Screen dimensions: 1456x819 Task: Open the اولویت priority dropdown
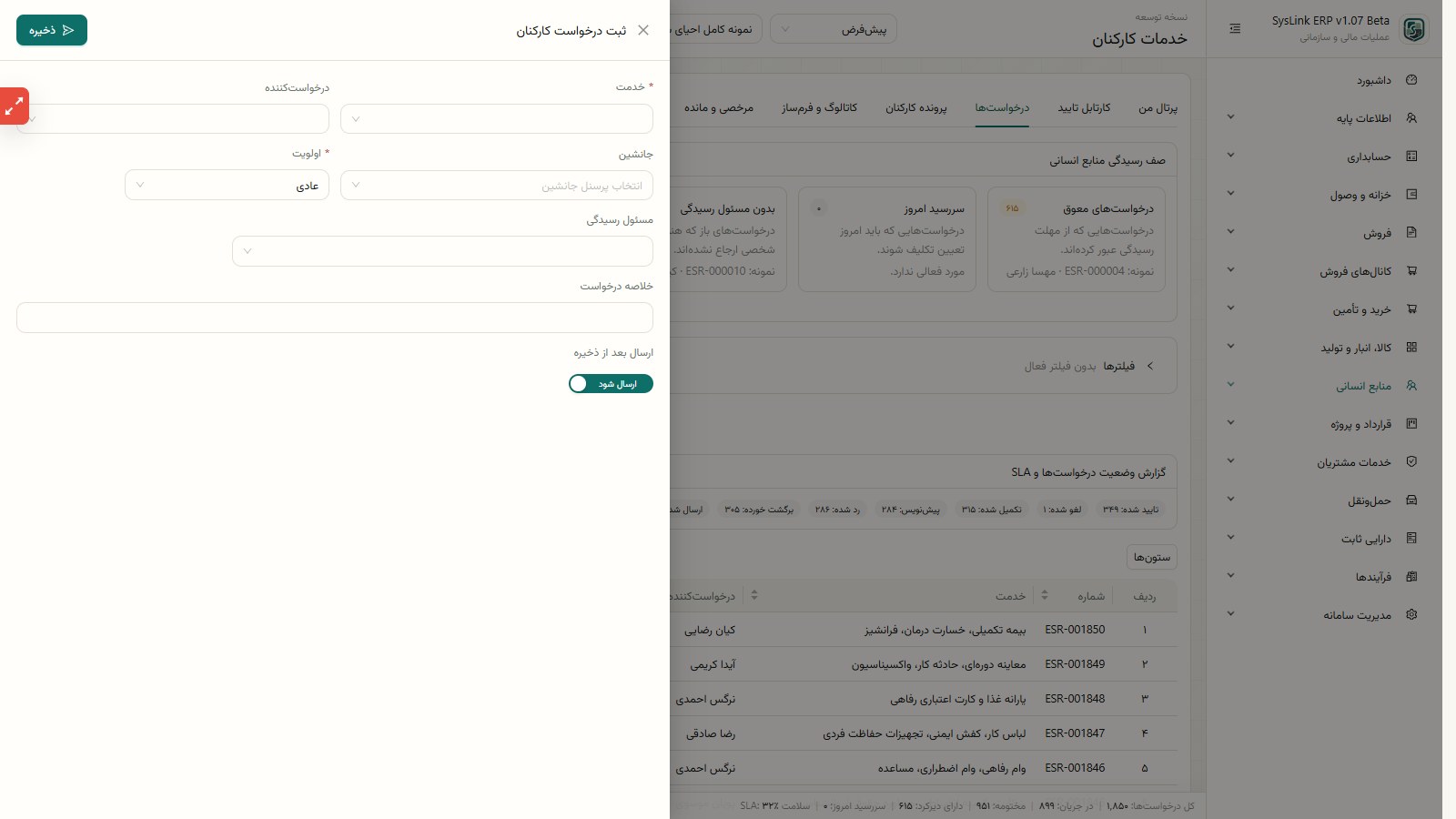227,186
